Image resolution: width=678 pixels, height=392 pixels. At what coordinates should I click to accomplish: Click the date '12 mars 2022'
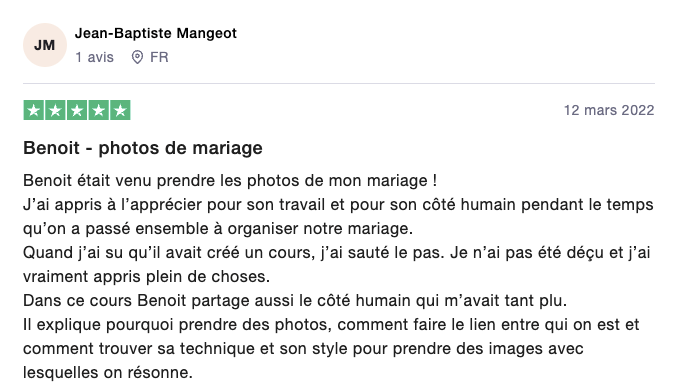point(609,110)
